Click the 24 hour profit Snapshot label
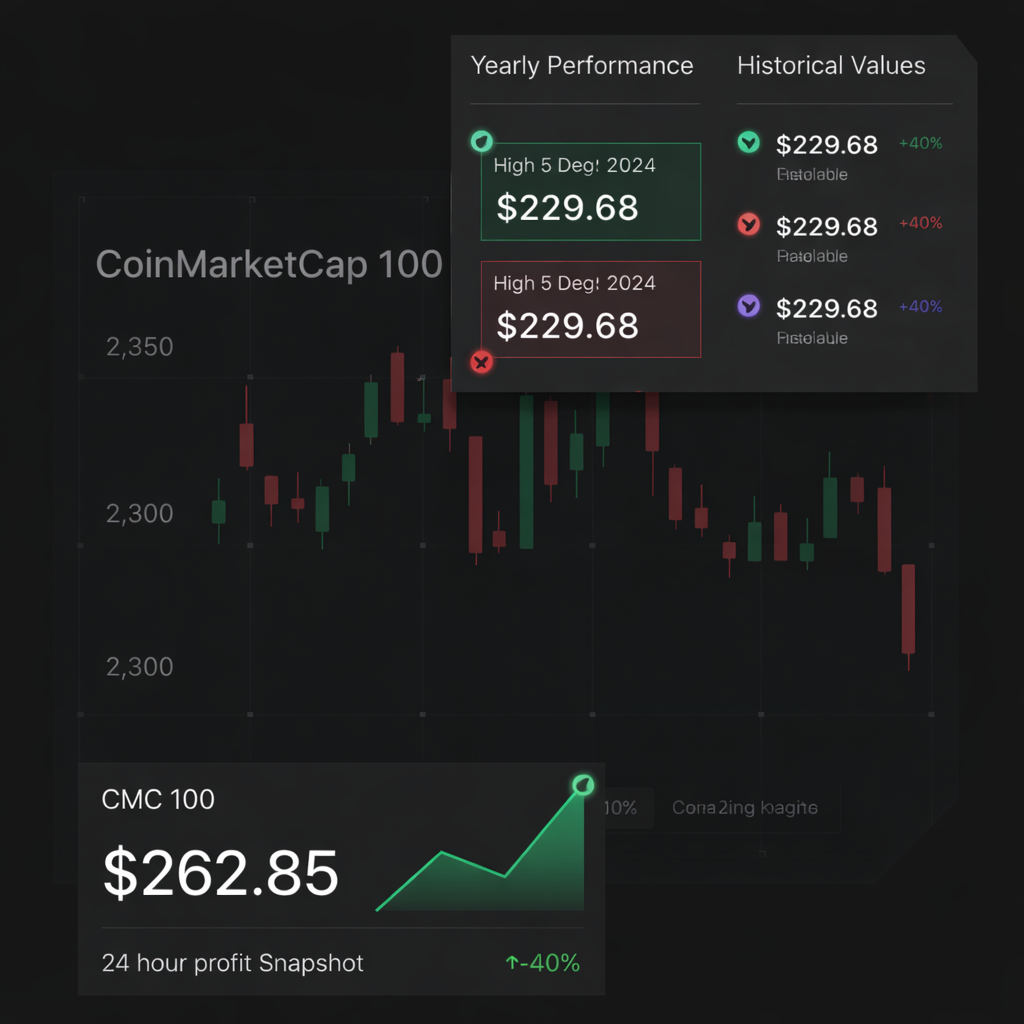Image resolution: width=1024 pixels, height=1024 pixels. click(233, 963)
